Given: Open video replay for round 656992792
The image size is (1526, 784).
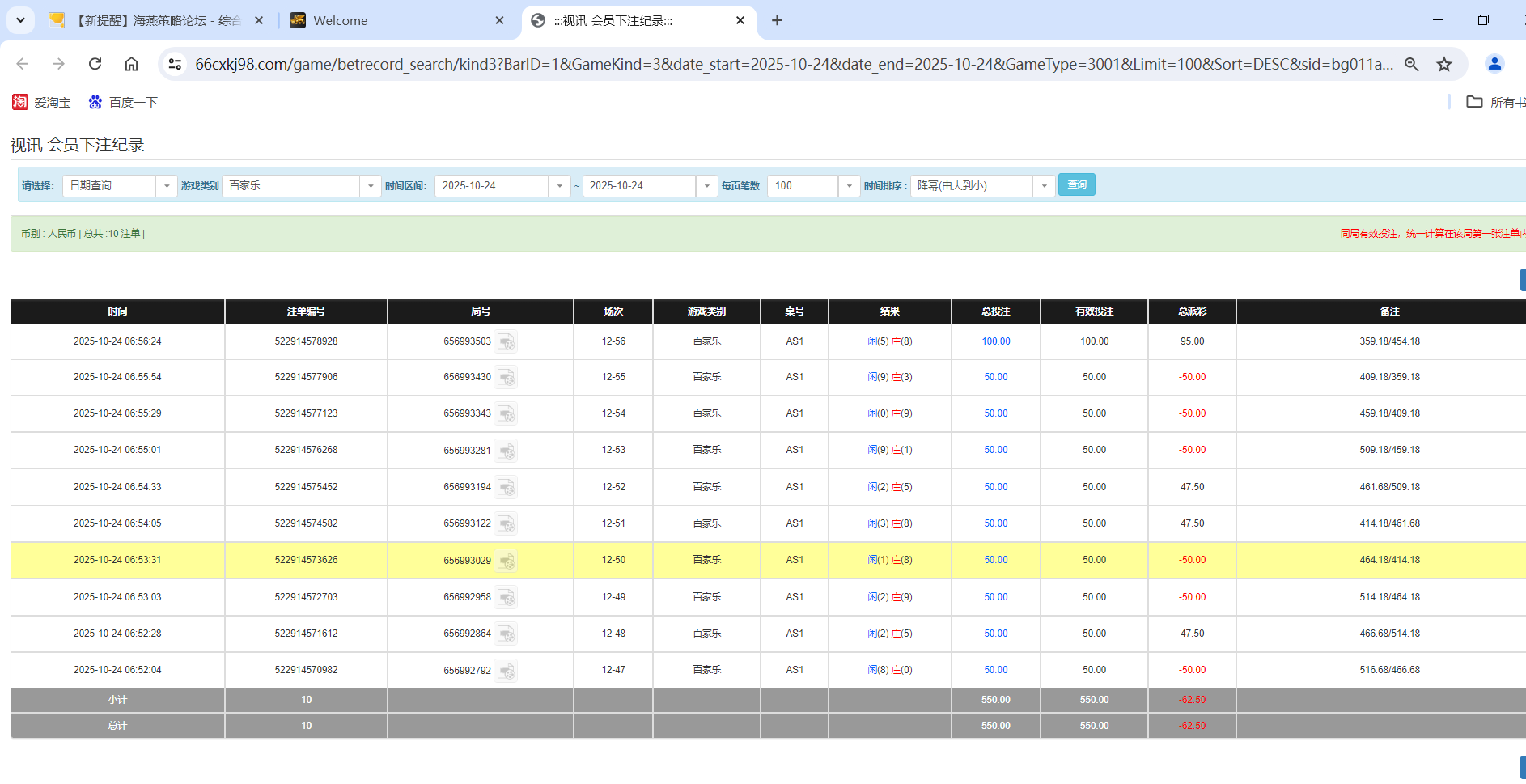Looking at the screenshot, I should tap(507, 670).
